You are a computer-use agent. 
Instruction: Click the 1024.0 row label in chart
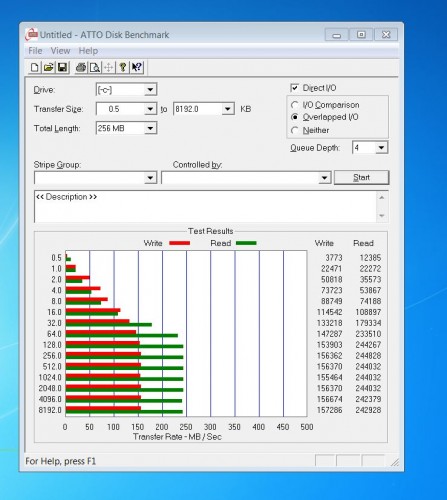(50, 377)
